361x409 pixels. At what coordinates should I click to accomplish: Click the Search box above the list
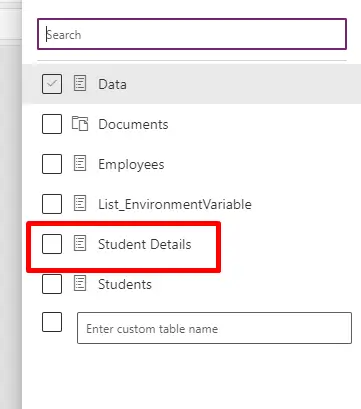192,34
